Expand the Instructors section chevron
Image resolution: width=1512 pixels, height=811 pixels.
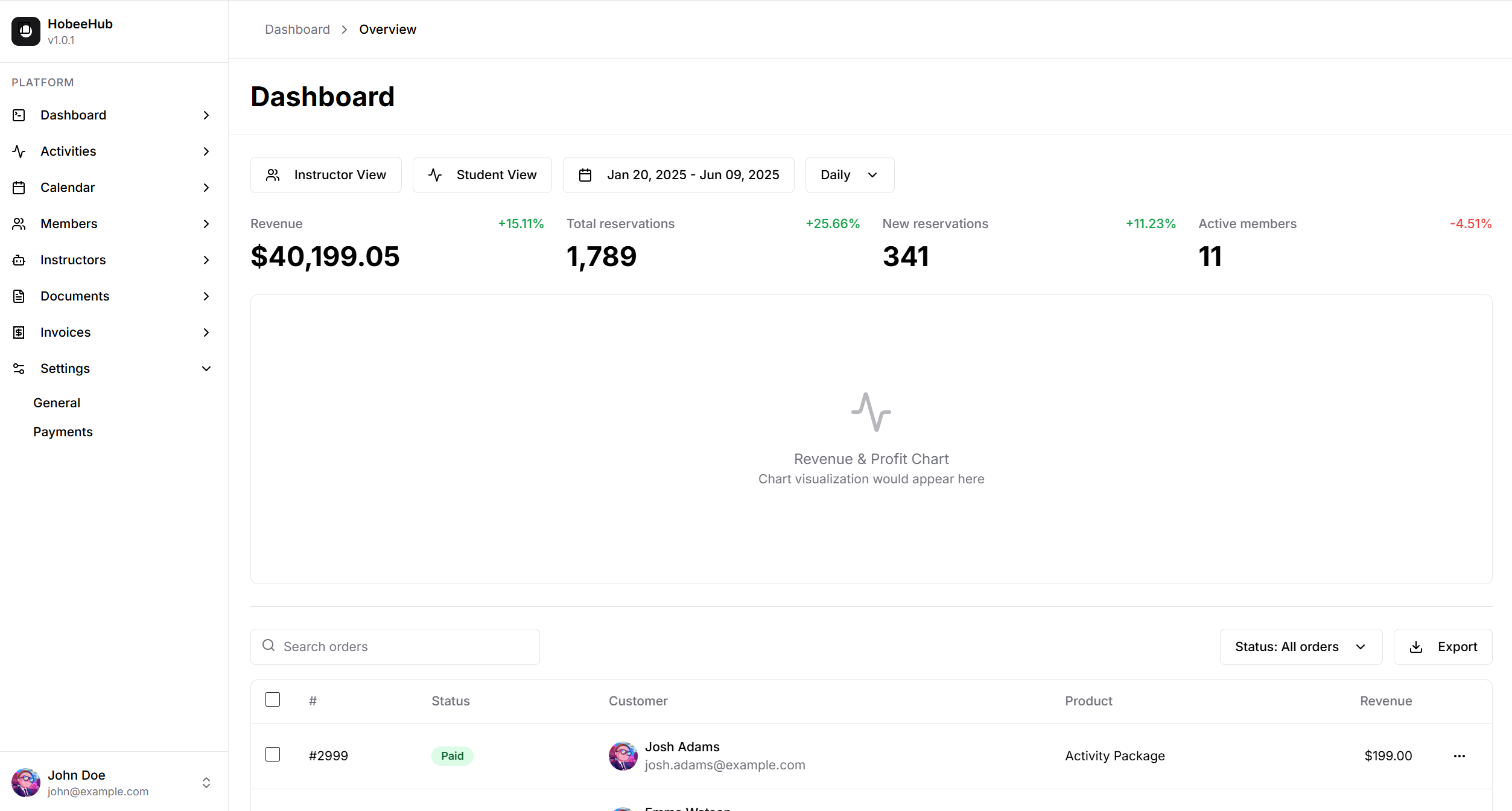(x=206, y=260)
